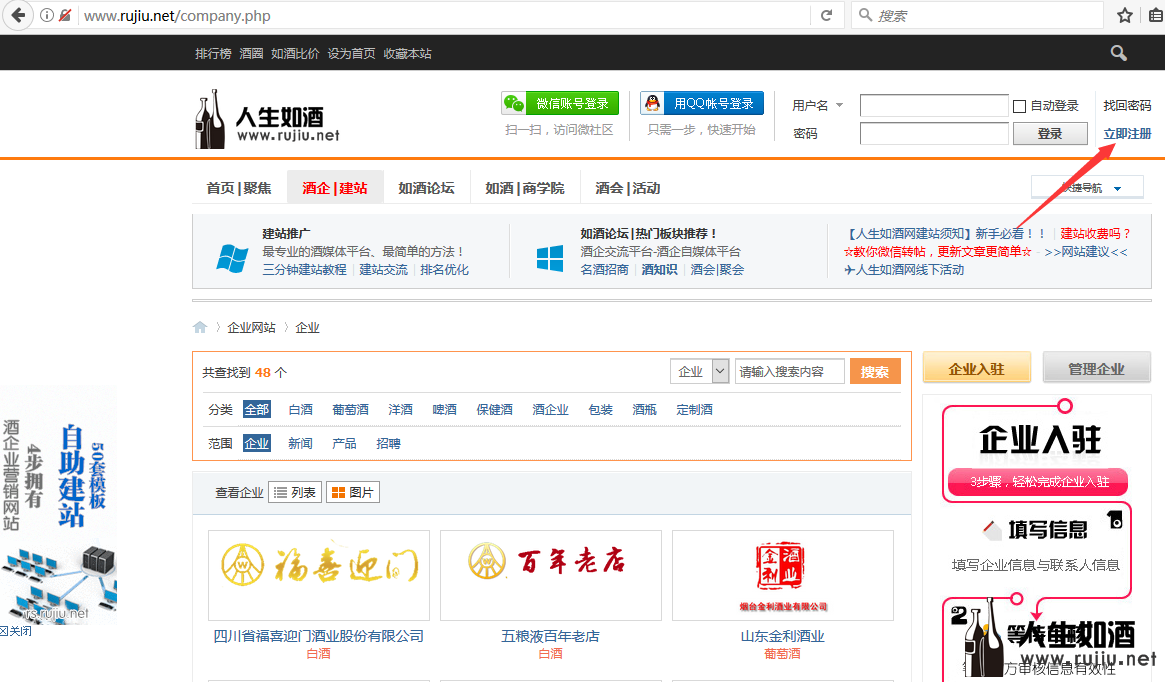Viewport: 1165px width, 682px height.
Task: Open the search icon in the black top bar
Action: tap(1118, 53)
